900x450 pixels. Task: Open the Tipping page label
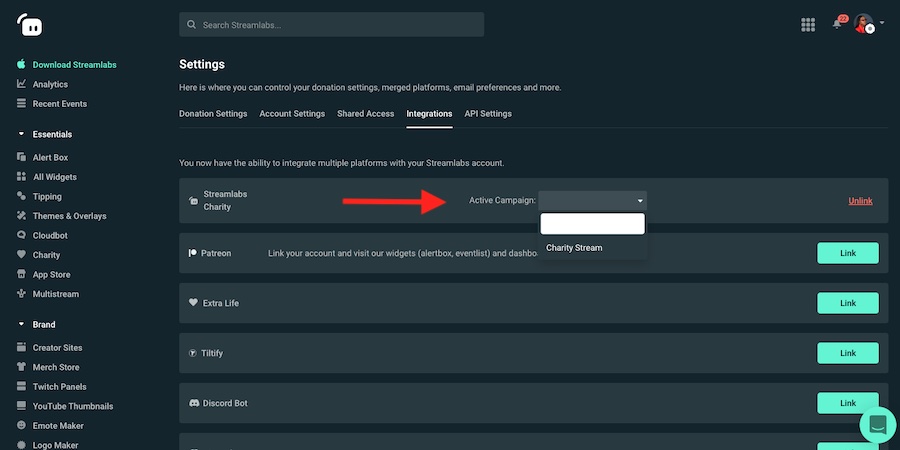tap(47, 196)
